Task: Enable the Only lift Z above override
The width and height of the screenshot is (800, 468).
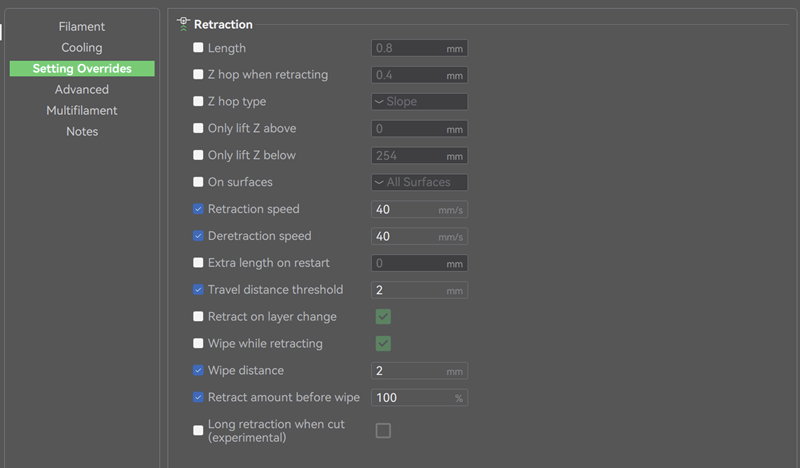Action: click(x=198, y=129)
